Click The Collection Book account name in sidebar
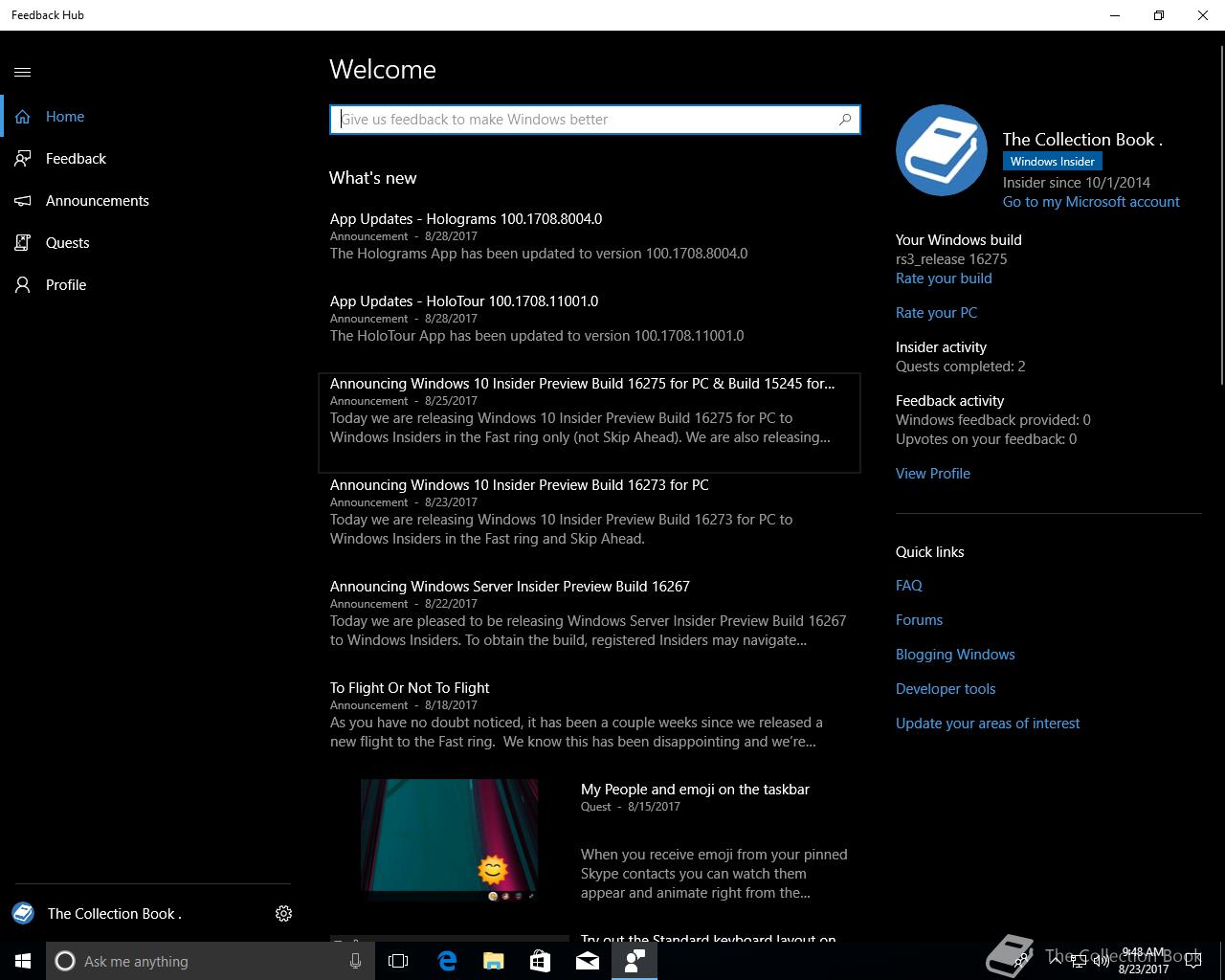This screenshot has height=980, width=1225. click(115, 914)
